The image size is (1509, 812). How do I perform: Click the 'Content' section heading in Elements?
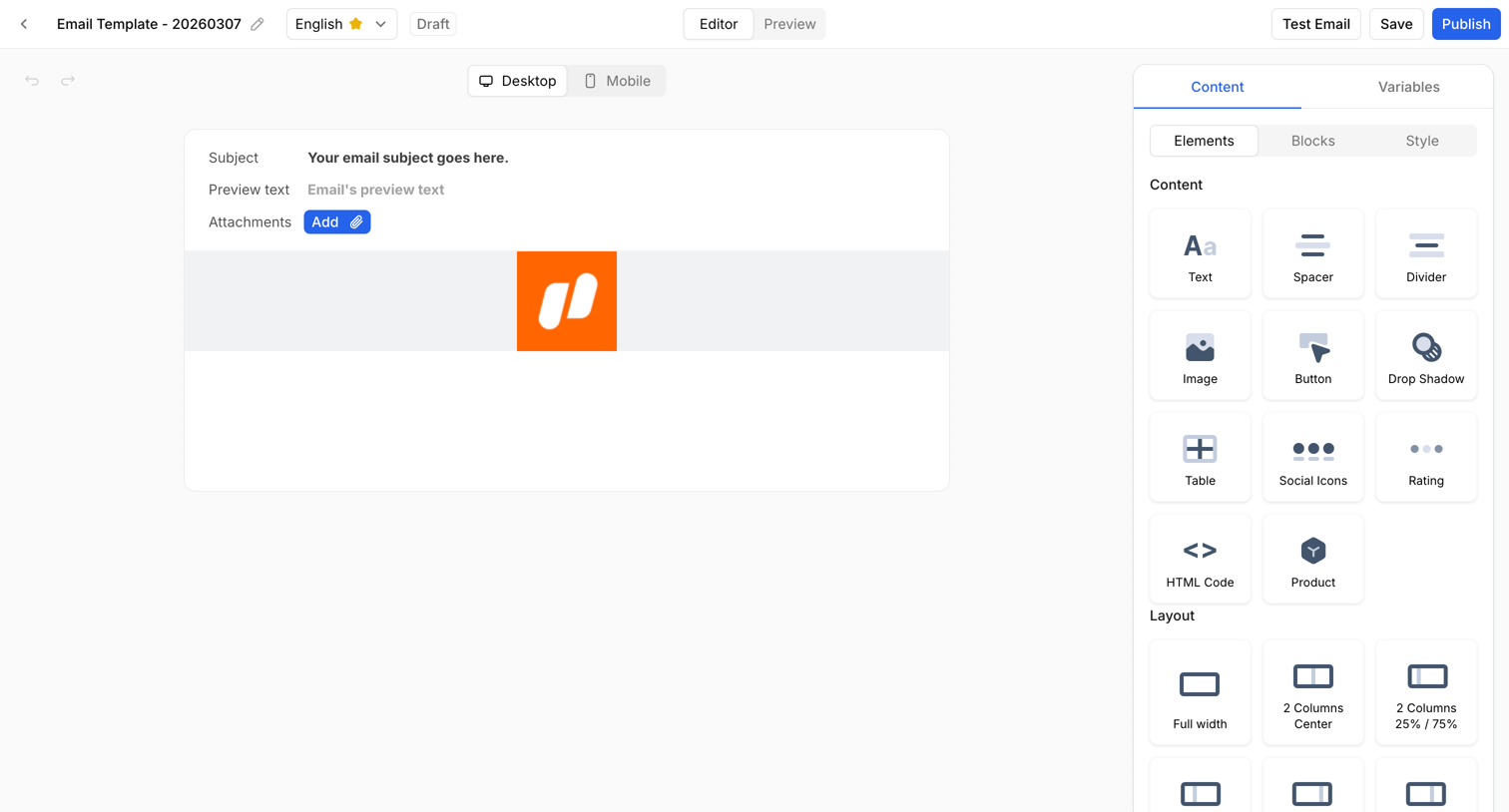[x=1176, y=185]
